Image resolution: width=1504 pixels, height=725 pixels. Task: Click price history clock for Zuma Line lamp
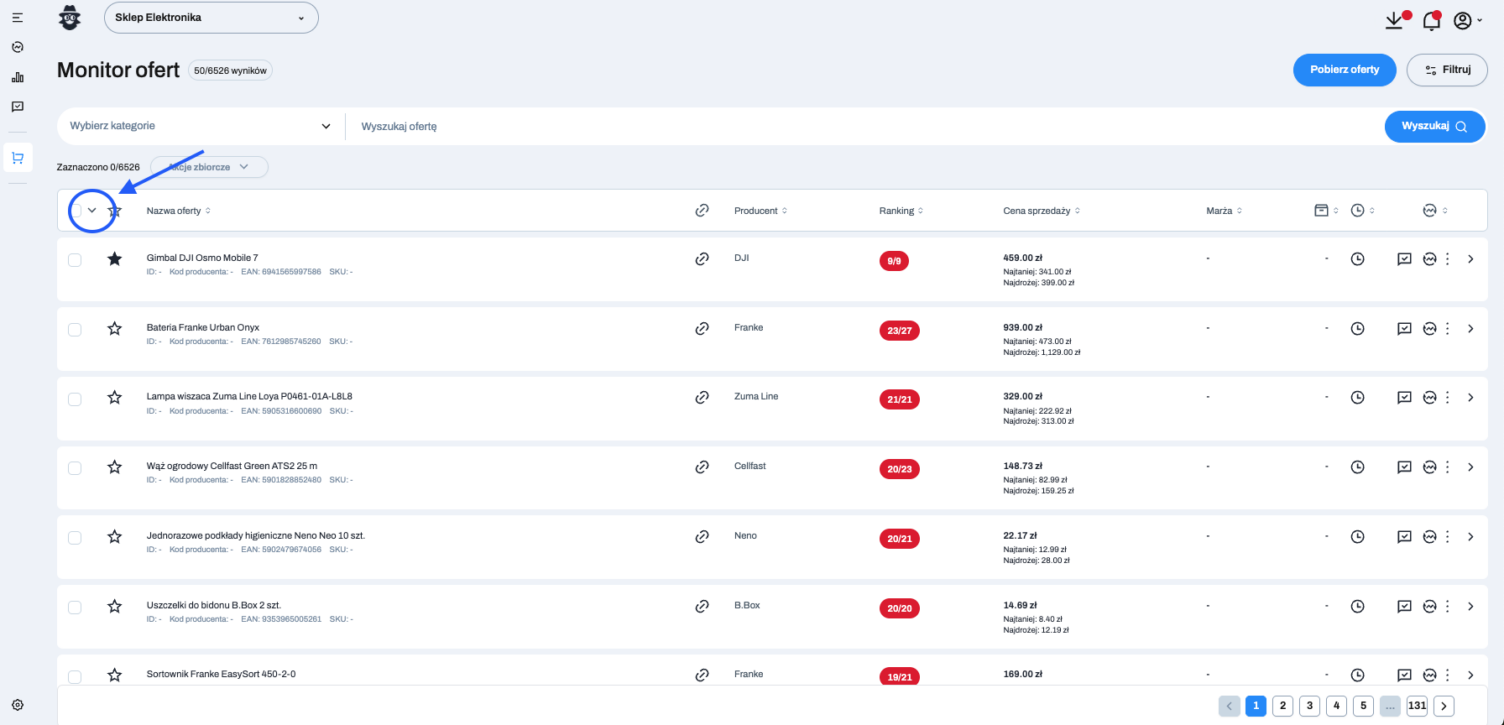pyautogui.click(x=1357, y=397)
